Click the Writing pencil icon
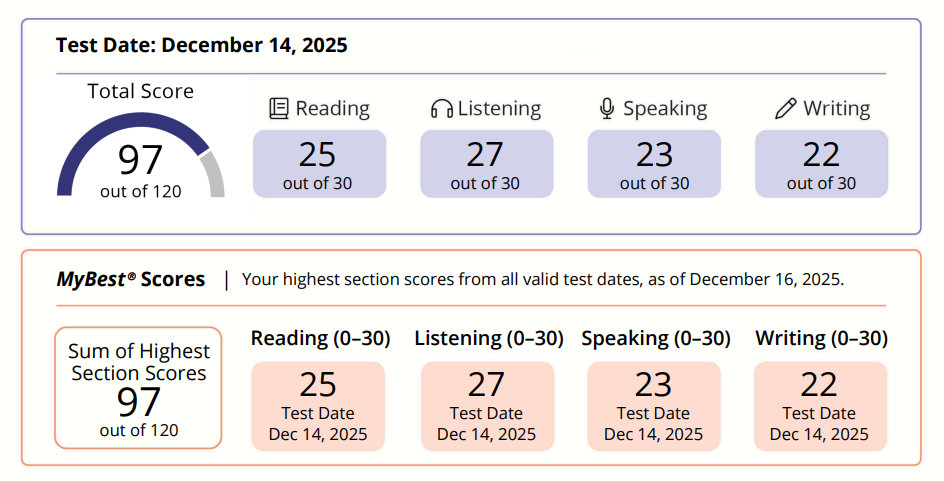 pos(786,109)
